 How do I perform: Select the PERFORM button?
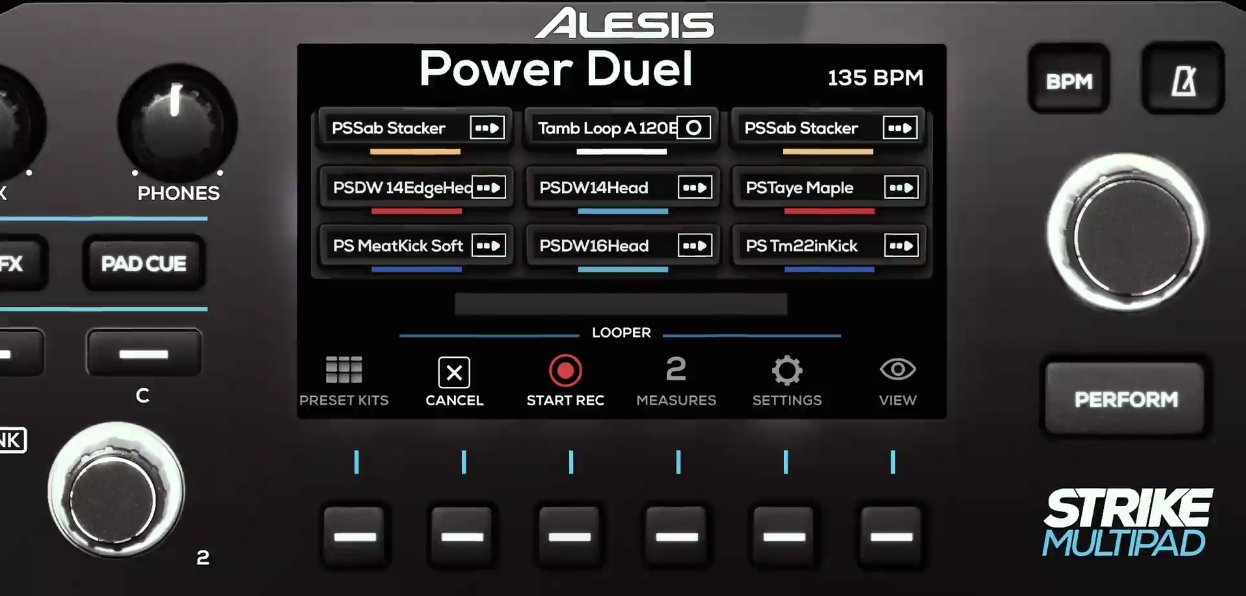[x=1126, y=399]
